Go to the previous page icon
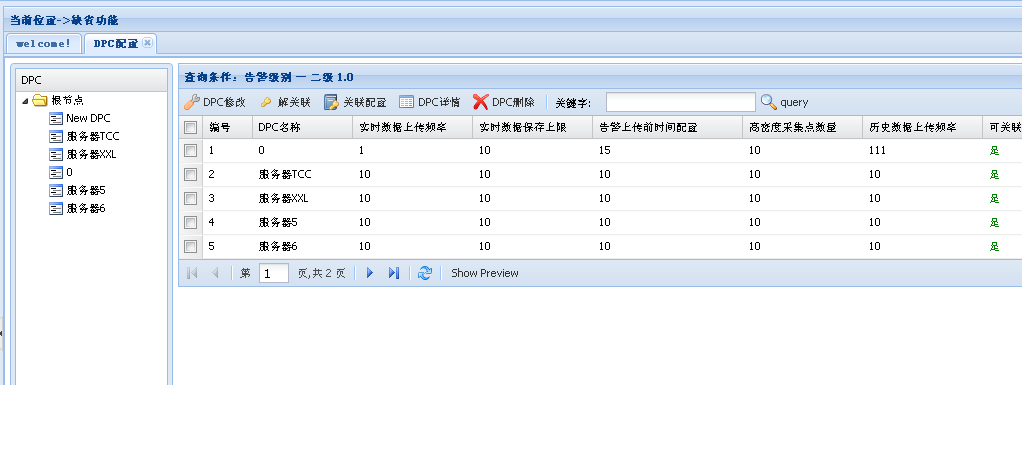1022x450 pixels. point(215,273)
